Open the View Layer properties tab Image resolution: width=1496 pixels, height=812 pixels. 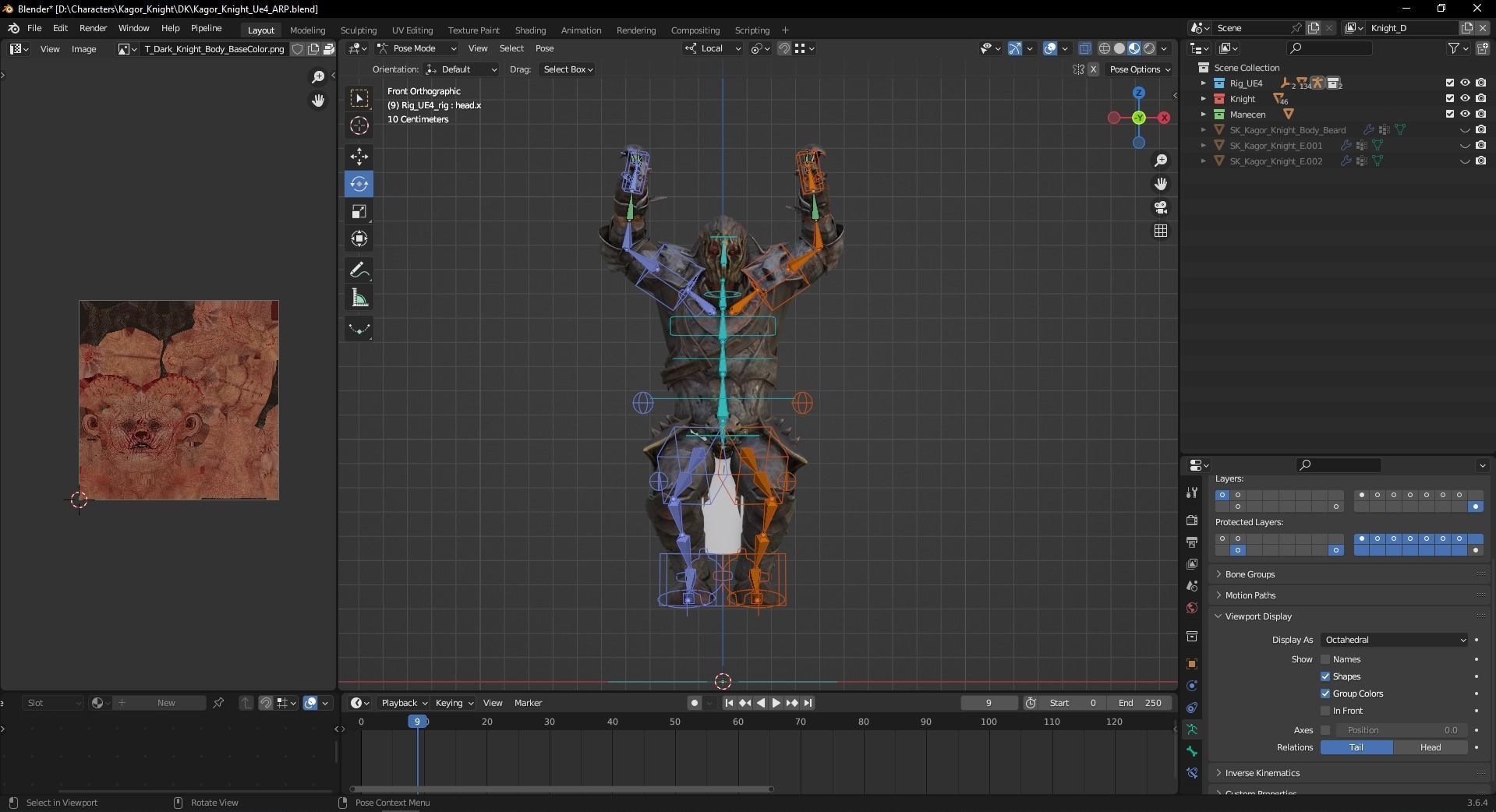[x=1191, y=563]
